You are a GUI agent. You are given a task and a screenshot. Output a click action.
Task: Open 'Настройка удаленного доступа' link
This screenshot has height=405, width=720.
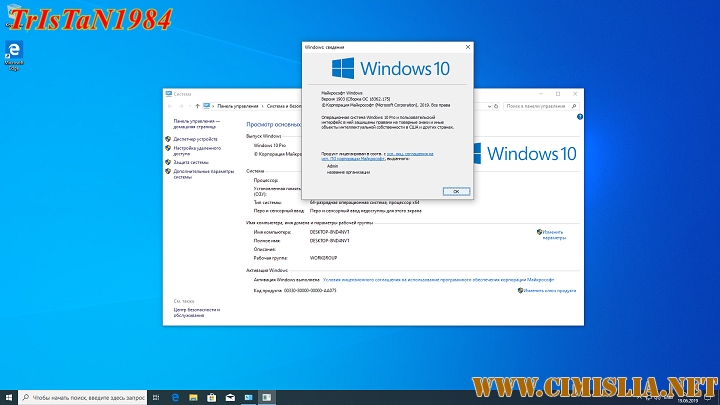197,151
